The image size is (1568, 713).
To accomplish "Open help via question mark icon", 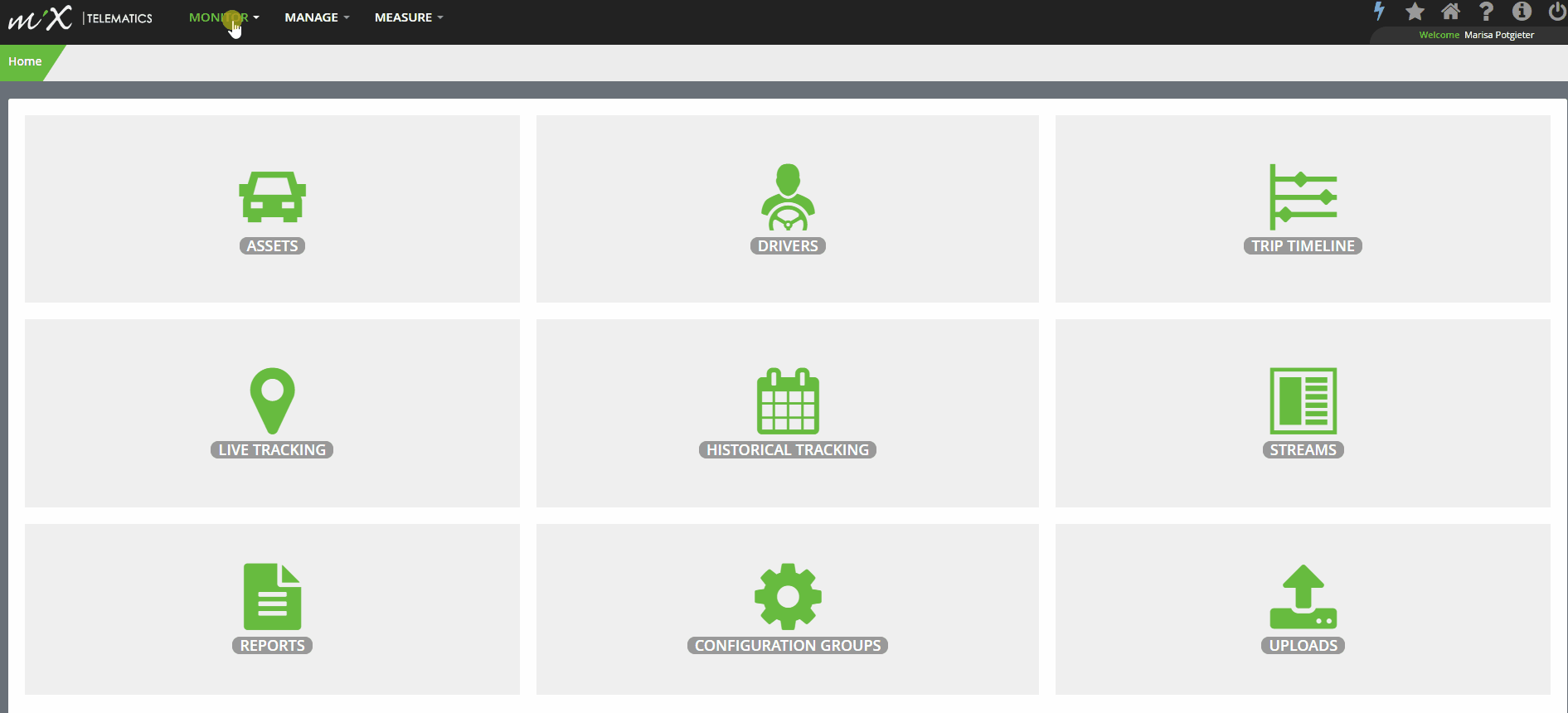I will (1486, 12).
